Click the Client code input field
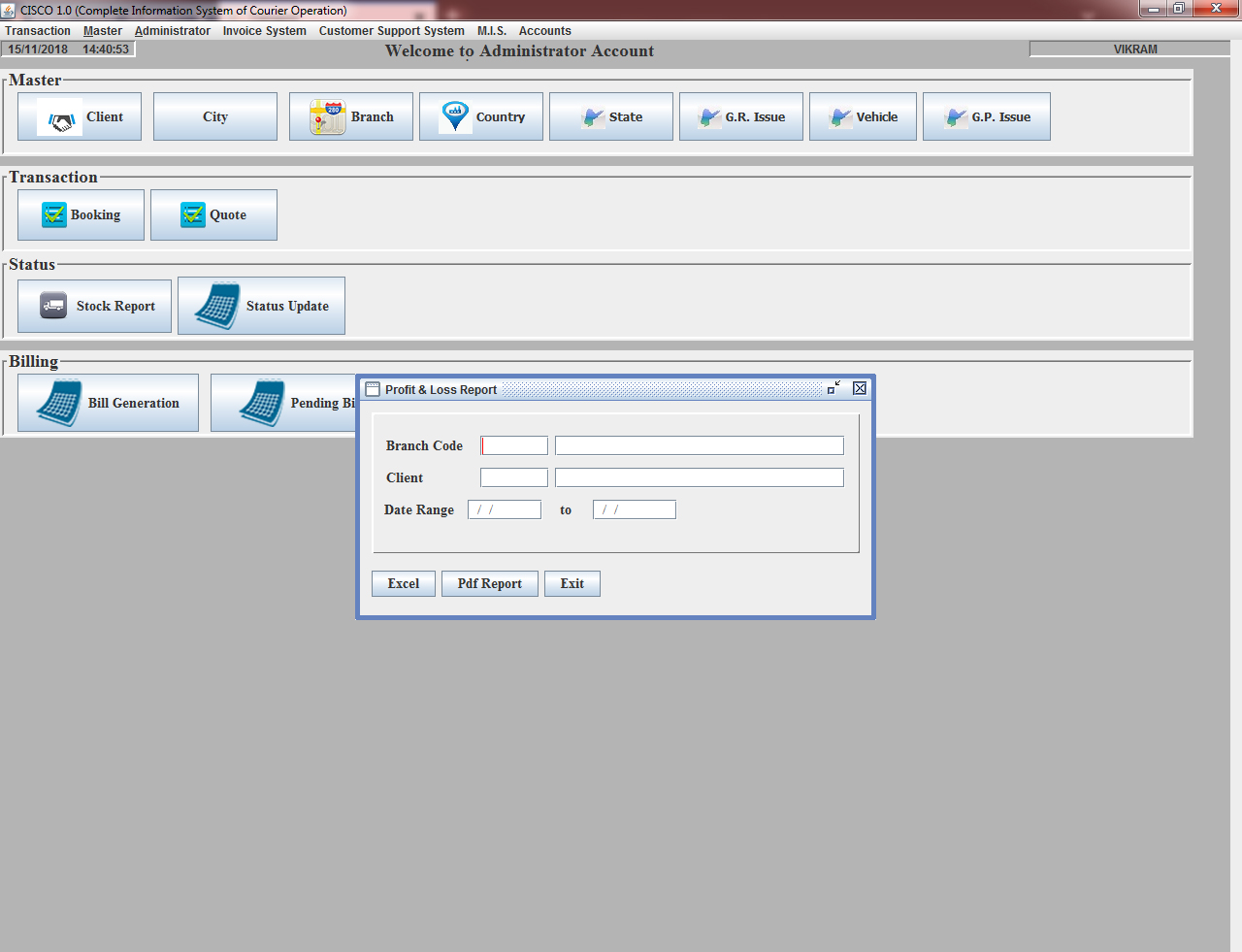Image resolution: width=1242 pixels, height=952 pixels. pyautogui.click(x=514, y=477)
